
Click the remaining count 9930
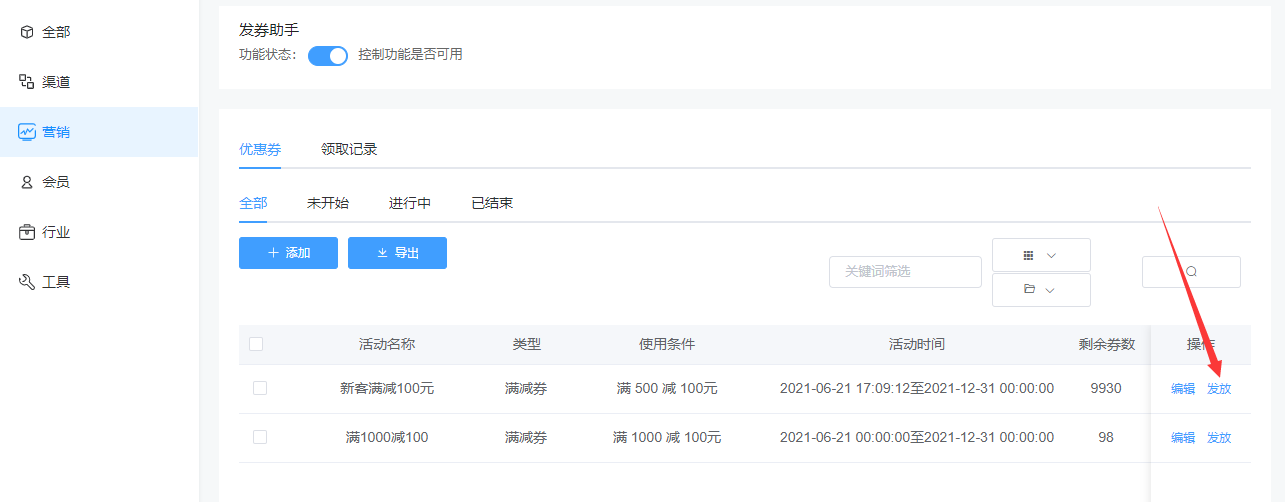click(1106, 388)
